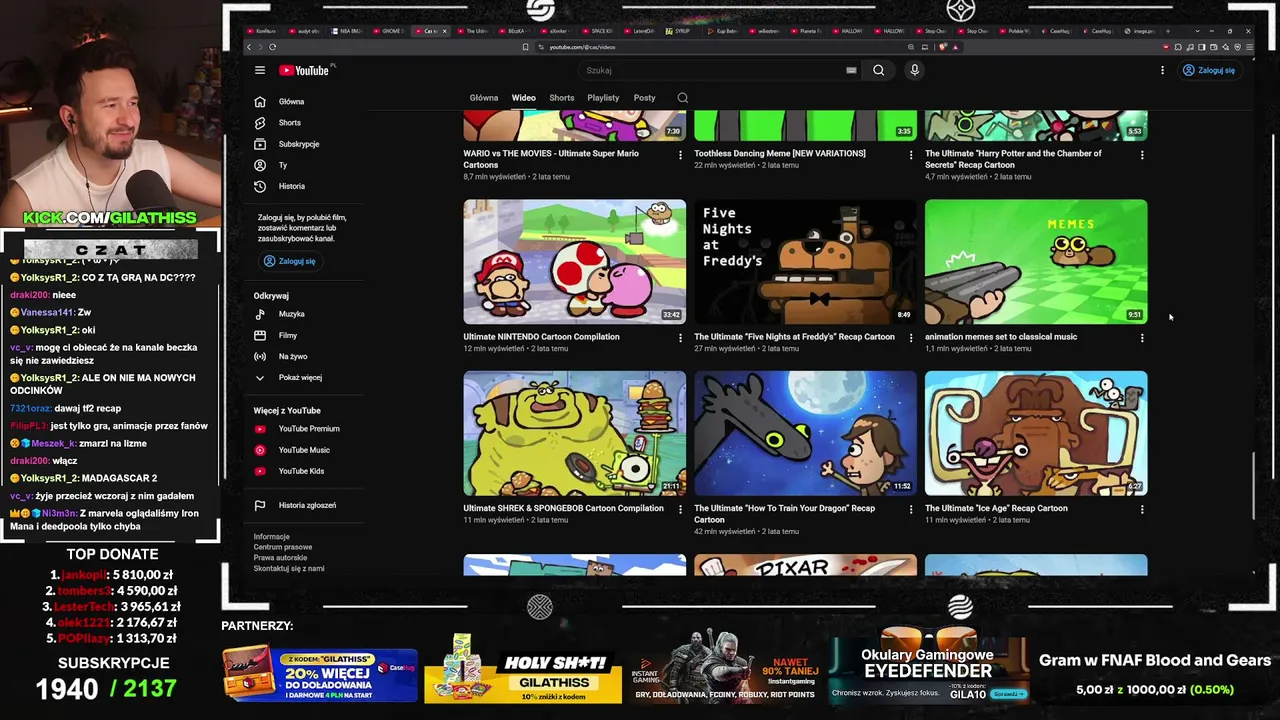Open Skontaktuj się z nami link
The width and height of the screenshot is (1280, 720).
coord(289,569)
